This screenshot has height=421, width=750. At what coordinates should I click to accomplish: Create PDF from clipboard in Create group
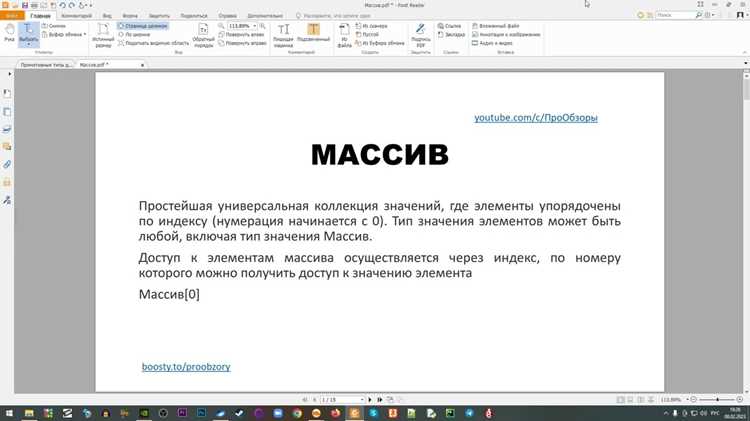[380, 43]
